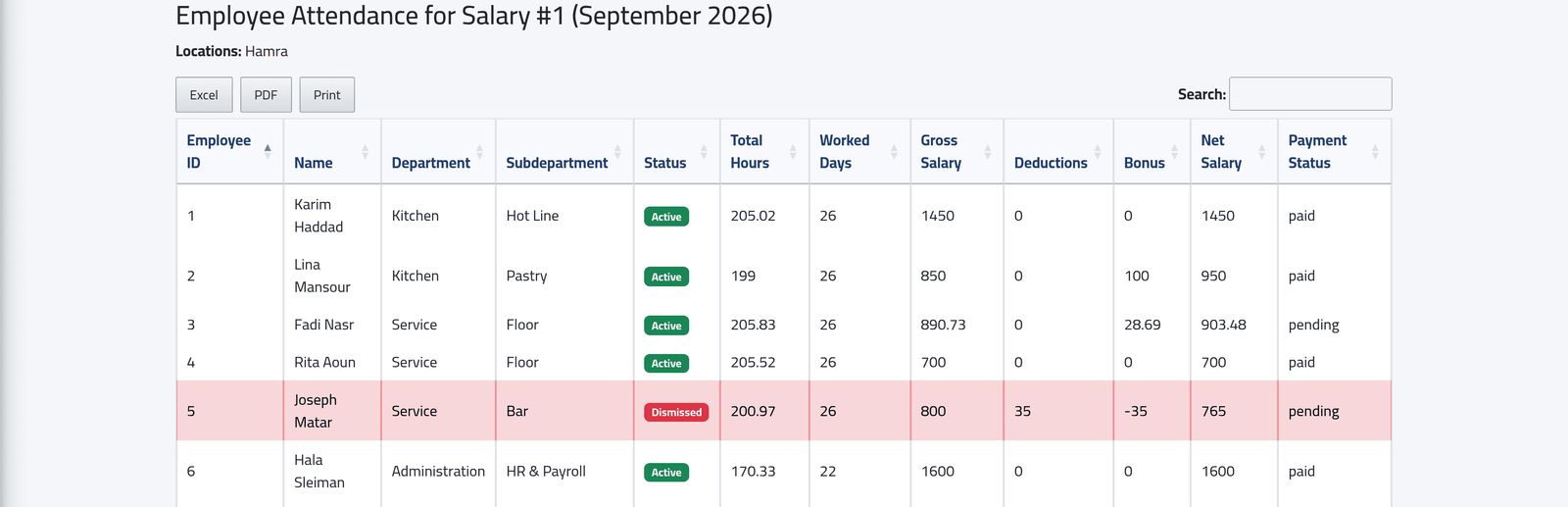1568x507 pixels.
Task: Click Joseph Matar's Dismissed badge
Action: pyautogui.click(x=676, y=412)
